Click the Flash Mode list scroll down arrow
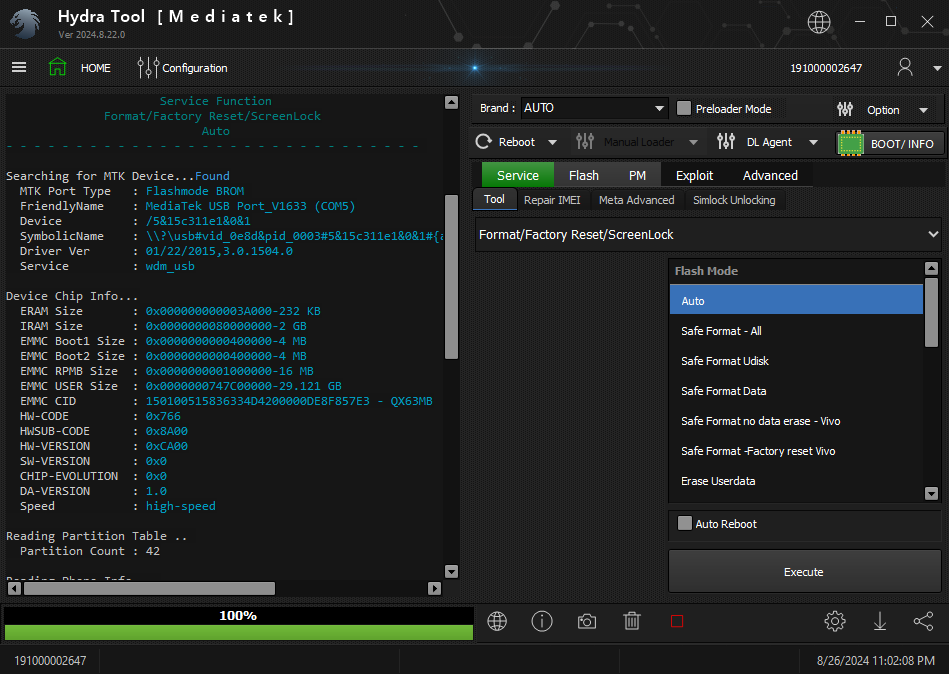The image size is (949, 674). pyautogui.click(x=931, y=494)
